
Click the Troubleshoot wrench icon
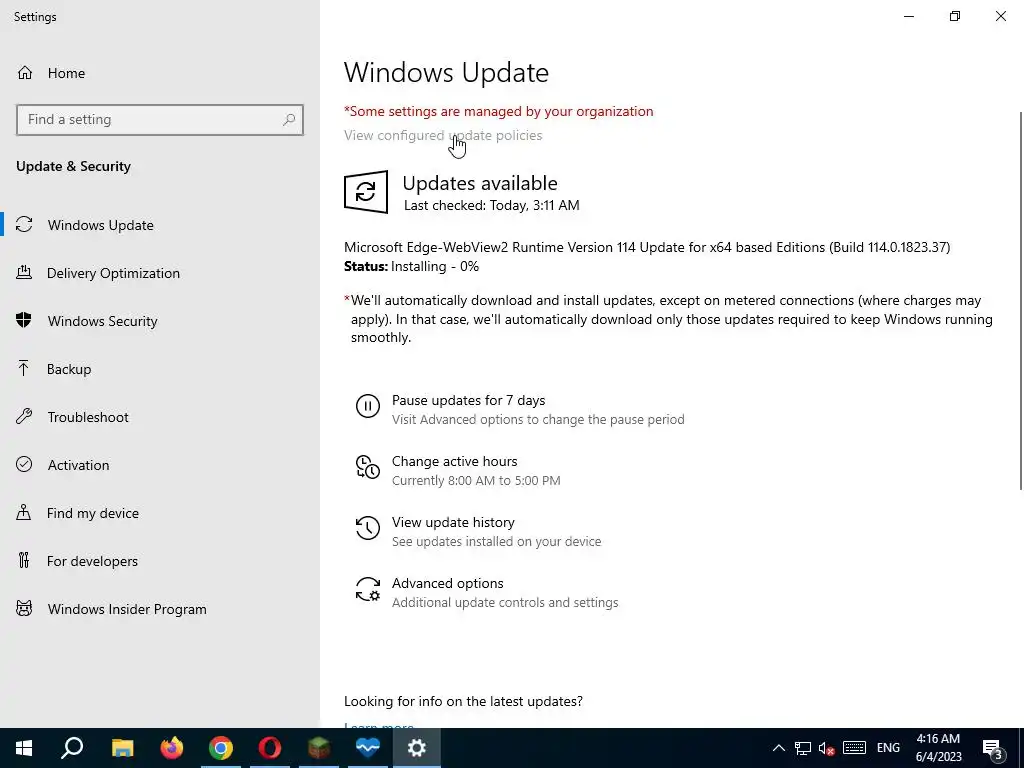(24, 417)
